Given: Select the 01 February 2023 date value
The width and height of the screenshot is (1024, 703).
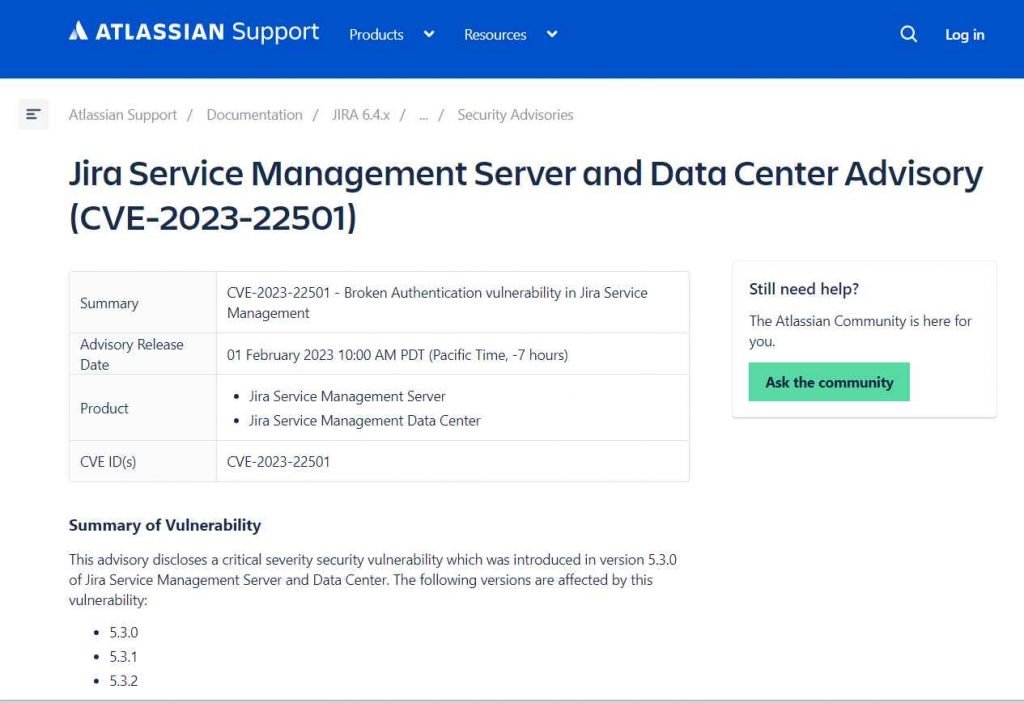Looking at the screenshot, I should [x=397, y=355].
